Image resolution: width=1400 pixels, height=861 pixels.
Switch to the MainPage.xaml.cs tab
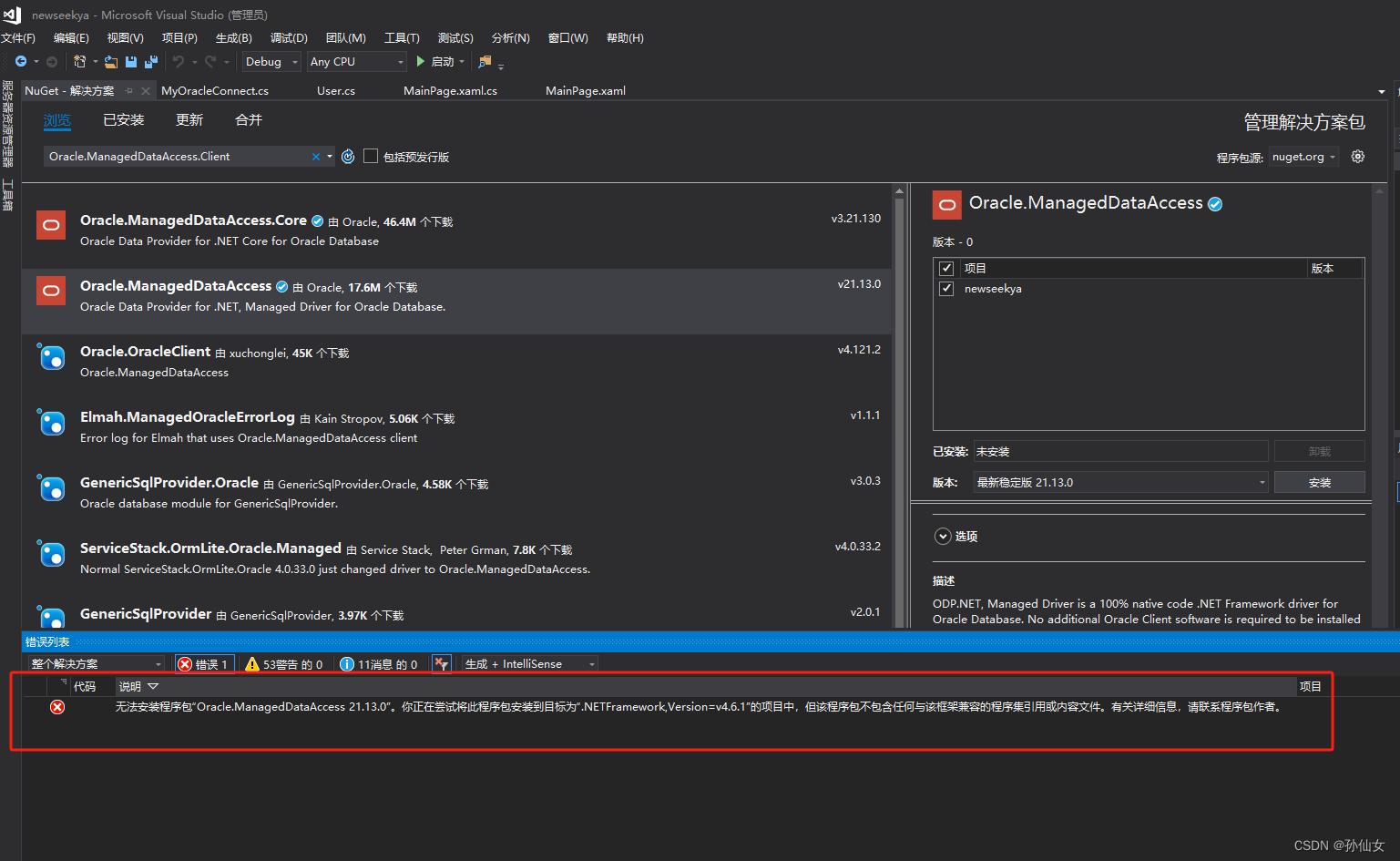[450, 91]
